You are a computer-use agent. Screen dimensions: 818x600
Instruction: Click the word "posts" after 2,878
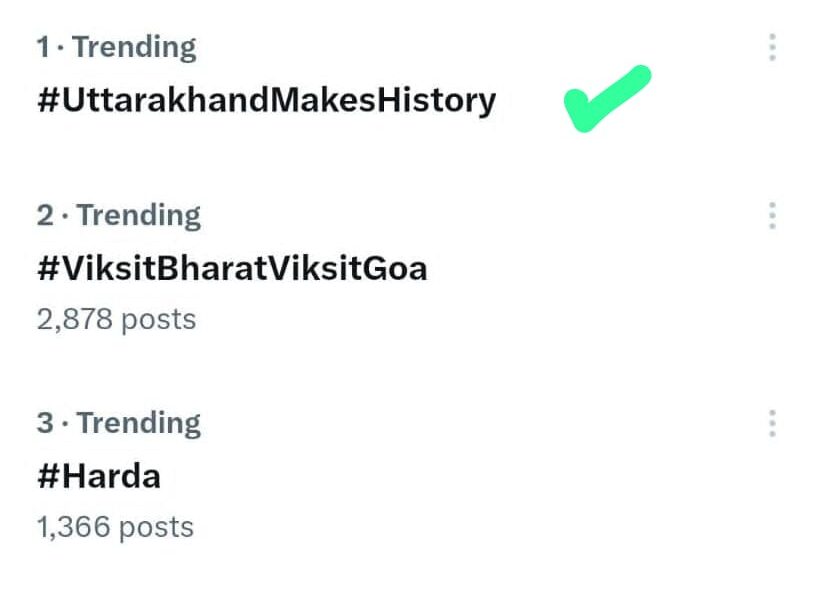[x=158, y=319]
